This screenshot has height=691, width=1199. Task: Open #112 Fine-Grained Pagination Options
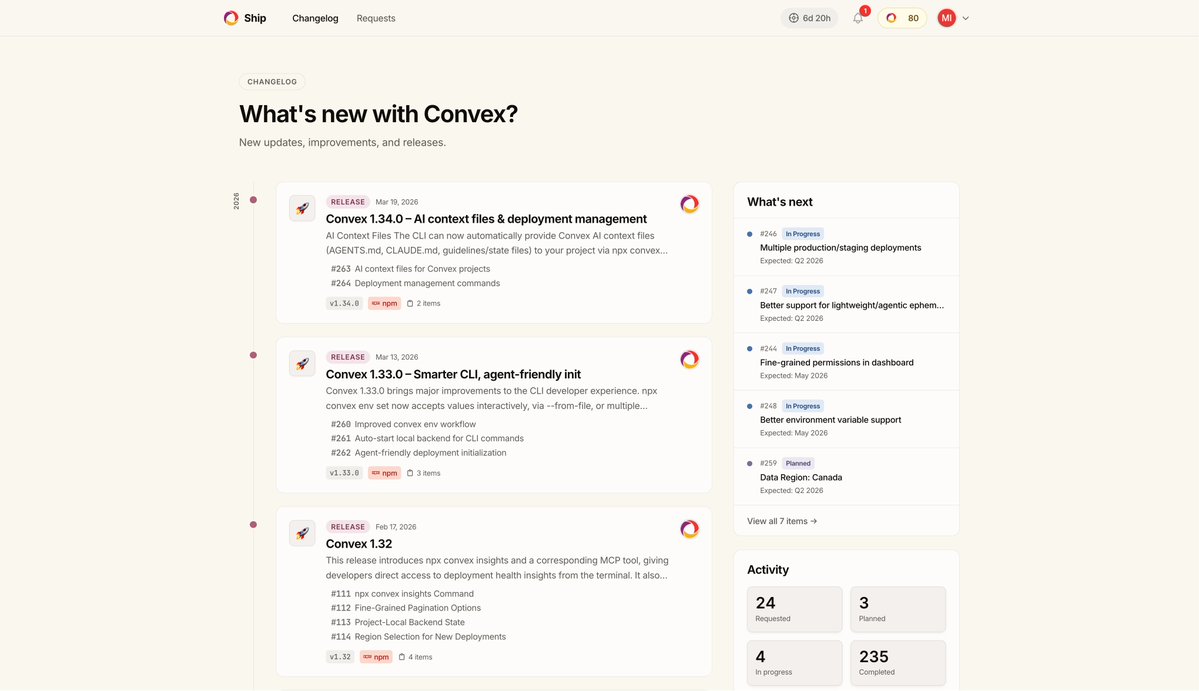[x=405, y=608]
